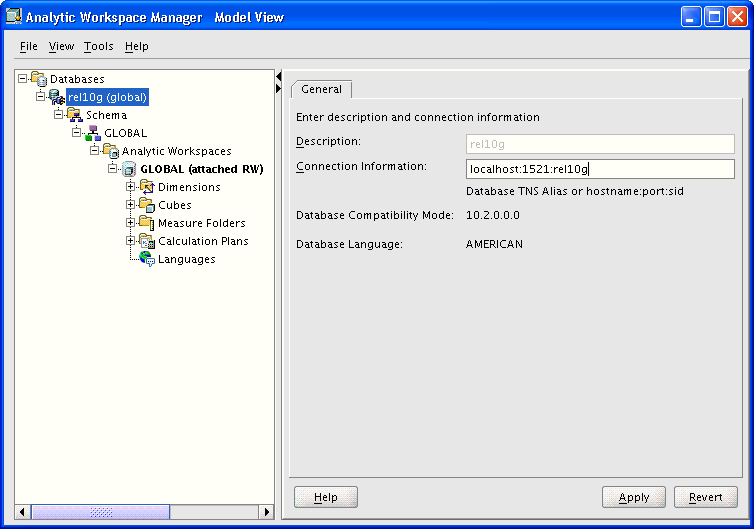Screen dimensions: 754x529
Task: Select the Databases tree label
Action: coord(77,79)
